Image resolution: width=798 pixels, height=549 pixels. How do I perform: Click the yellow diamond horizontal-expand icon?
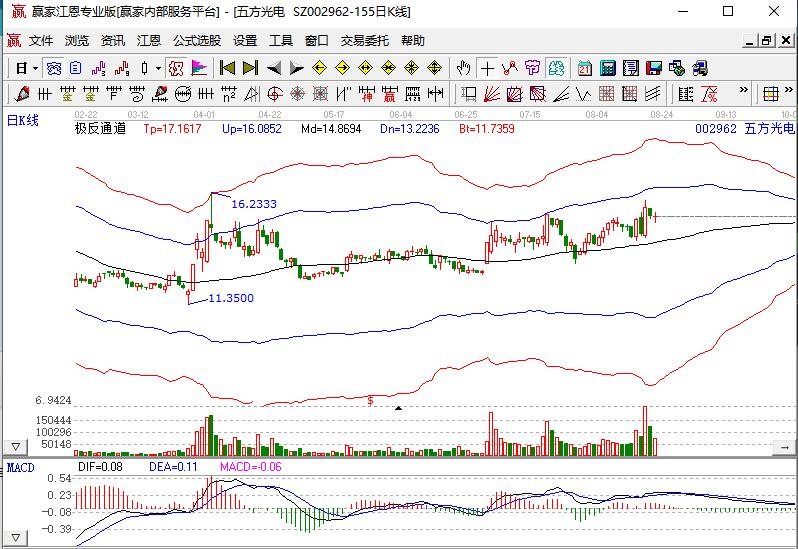pyautogui.click(x=365, y=68)
